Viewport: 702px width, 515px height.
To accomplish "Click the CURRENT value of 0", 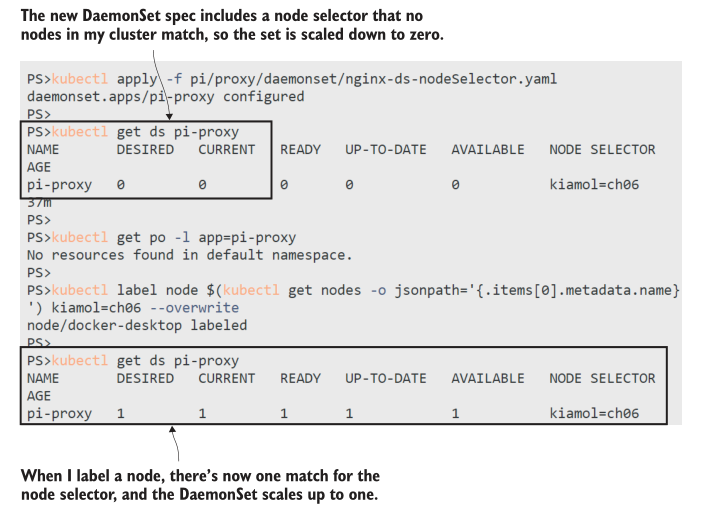I will (x=202, y=185).
